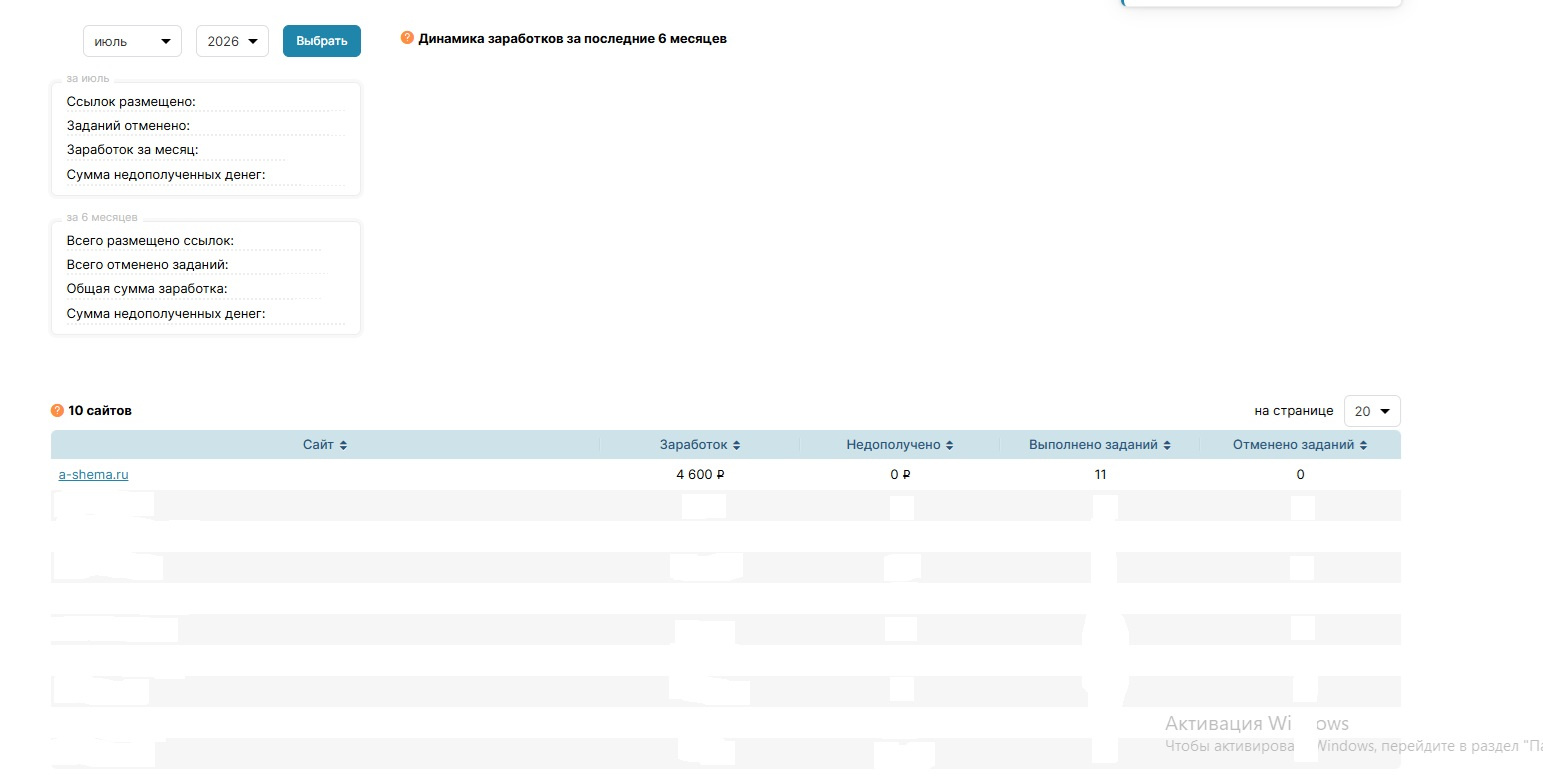The height and width of the screenshot is (778, 1543).
Task: Sort table by Отменено заданий column
Action: click(1300, 445)
